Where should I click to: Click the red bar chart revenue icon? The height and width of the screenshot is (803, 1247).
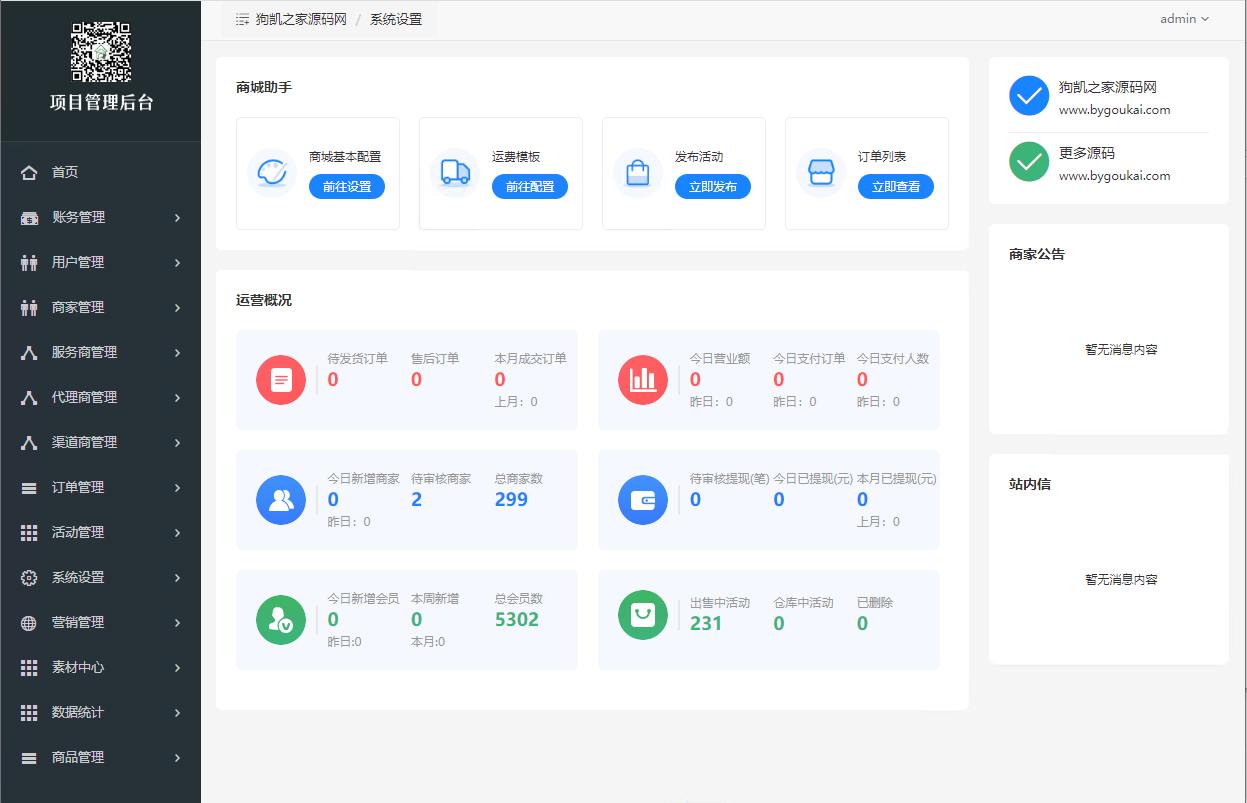[x=643, y=380]
